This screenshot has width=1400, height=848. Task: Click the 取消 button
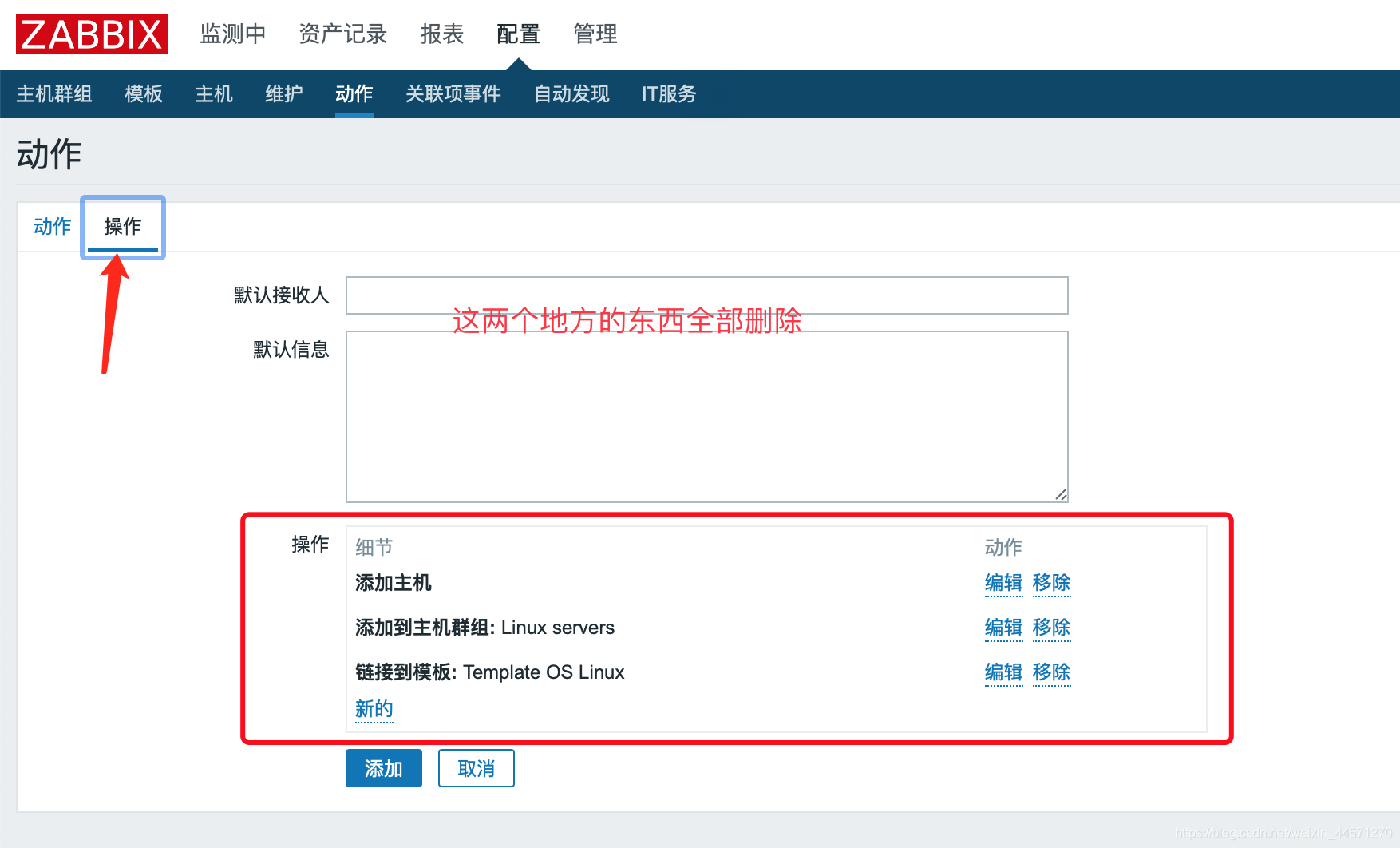tap(477, 768)
